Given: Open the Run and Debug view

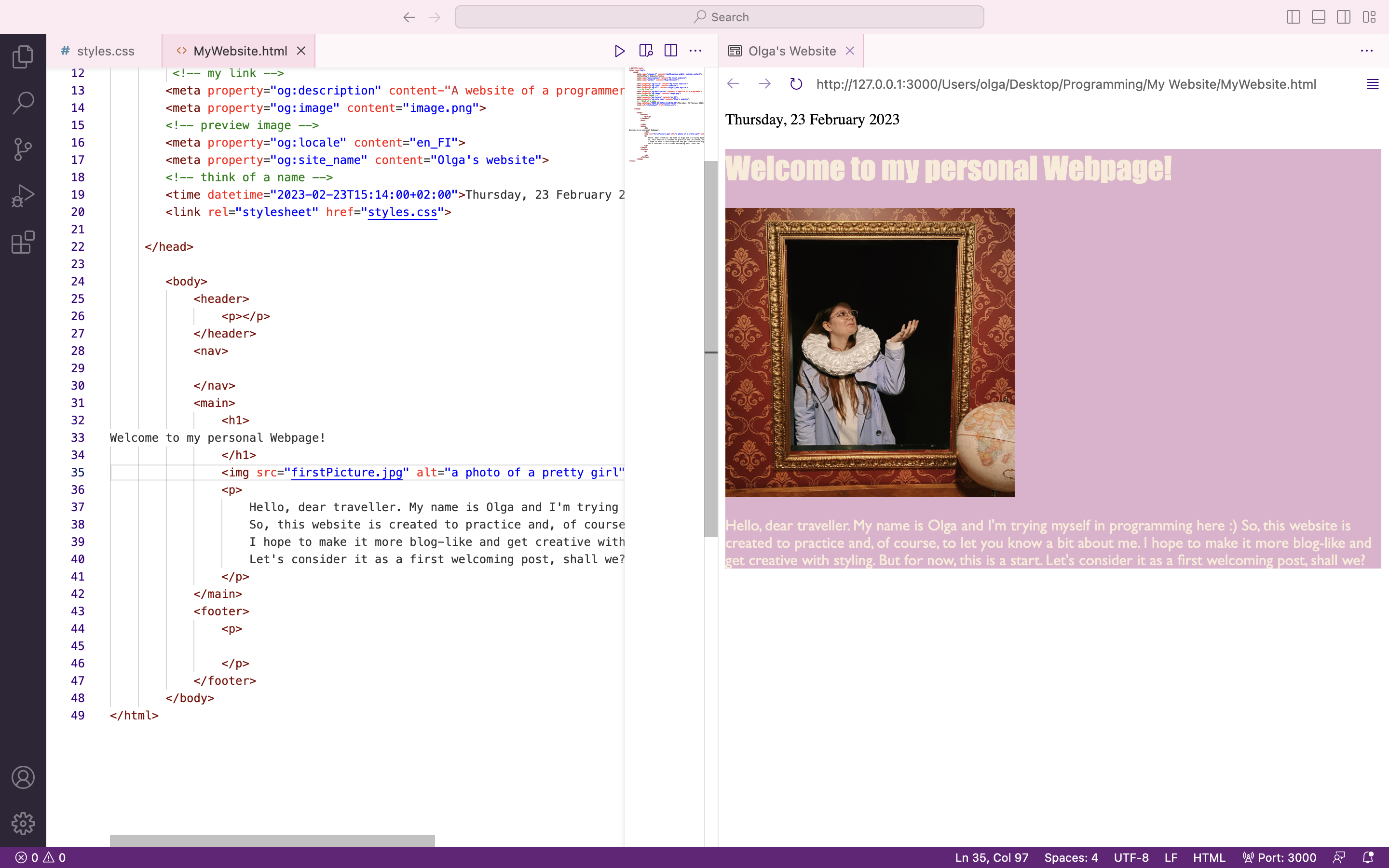Looking at the screenshot, I should point(23,195).
